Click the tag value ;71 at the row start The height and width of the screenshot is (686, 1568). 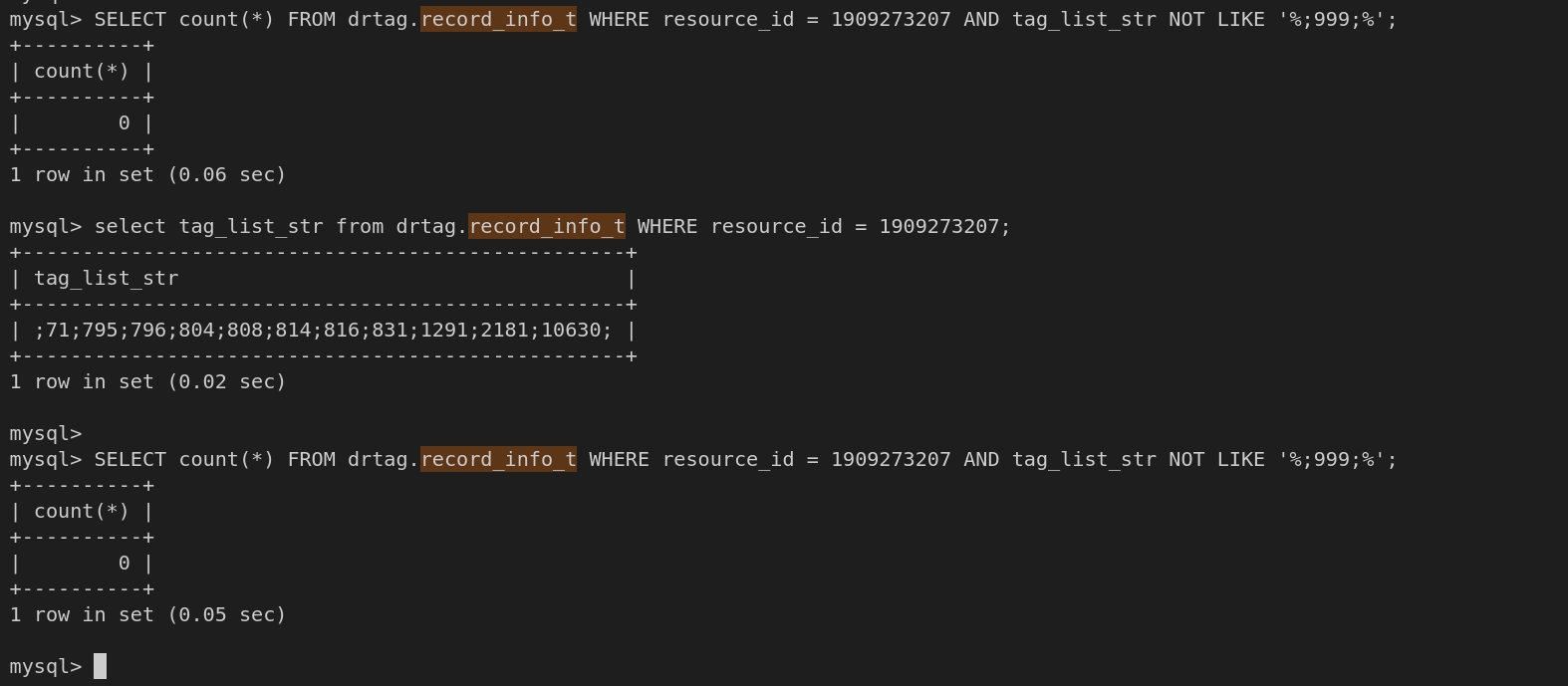click(52, 330)
